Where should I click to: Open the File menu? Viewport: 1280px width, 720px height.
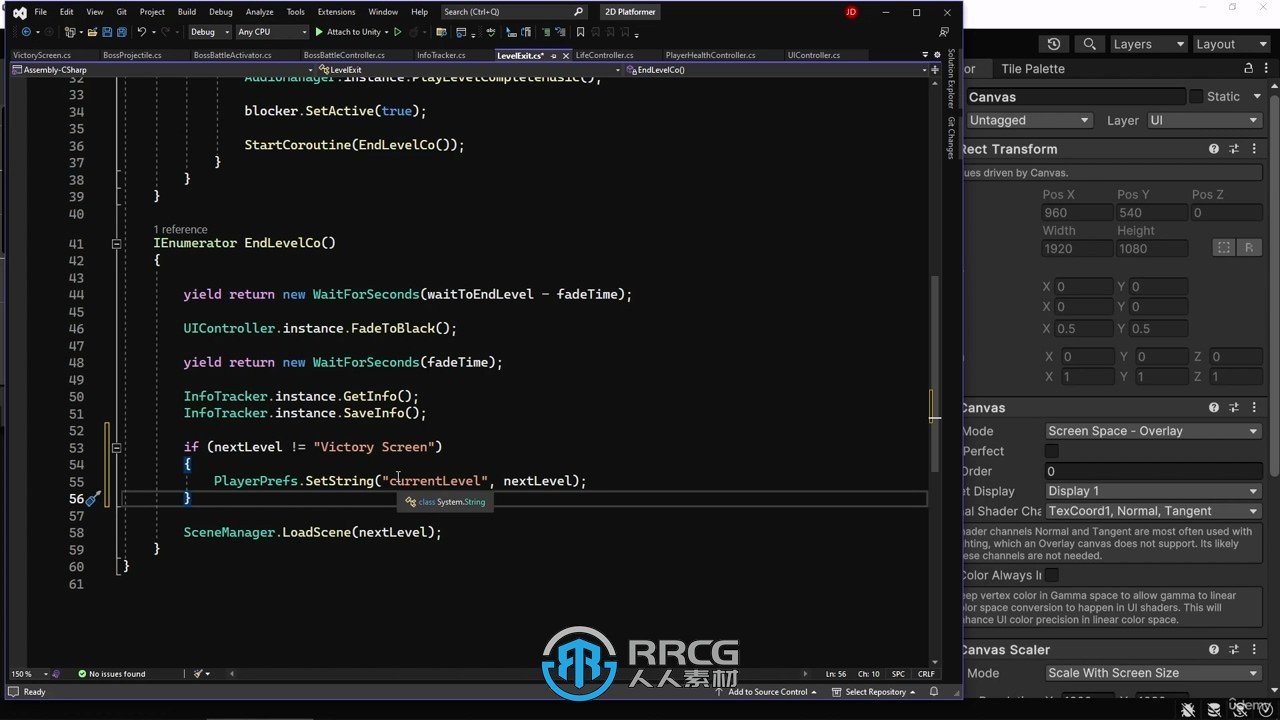click(40, 12)
